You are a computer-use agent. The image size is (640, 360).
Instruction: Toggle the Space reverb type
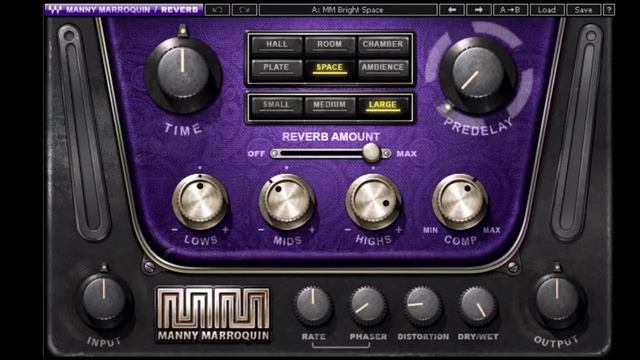click(x=329, y=68)
